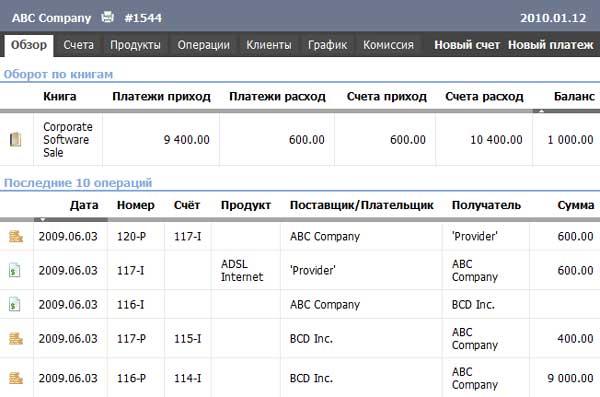Click invoice reference 115-I

[188, 338]
